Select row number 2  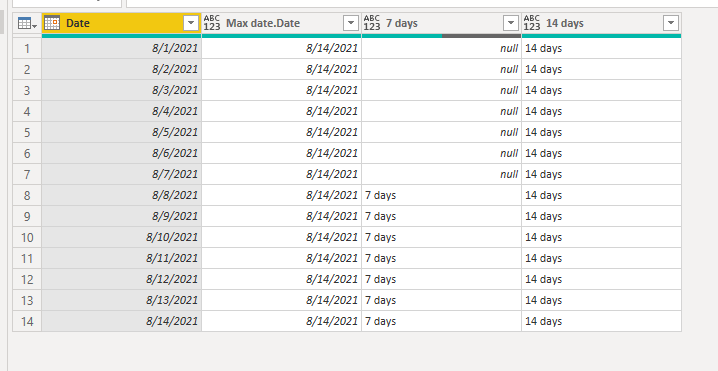click(x=27, y=69)
